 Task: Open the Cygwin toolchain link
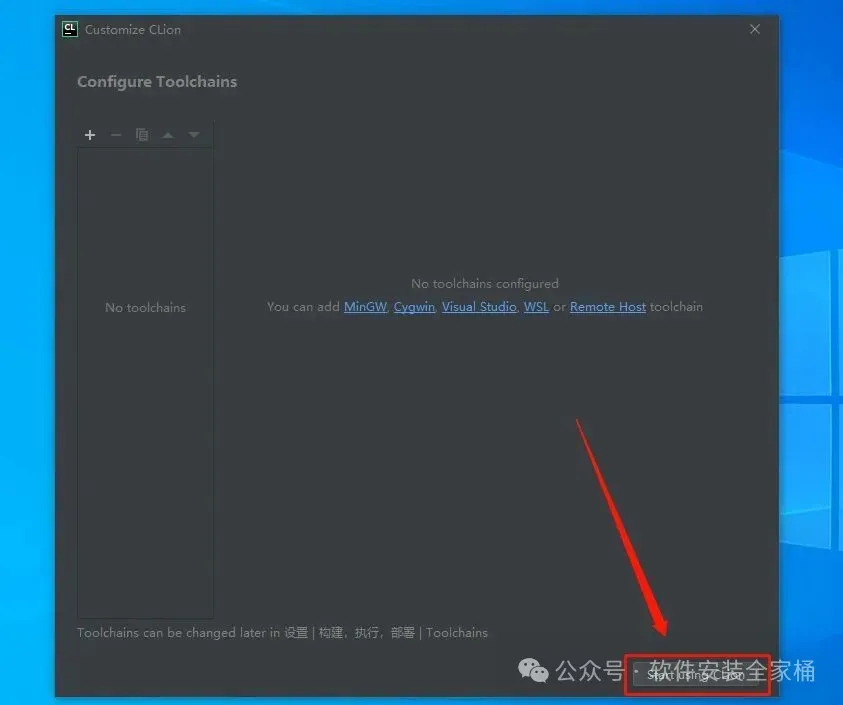point(414,307)
